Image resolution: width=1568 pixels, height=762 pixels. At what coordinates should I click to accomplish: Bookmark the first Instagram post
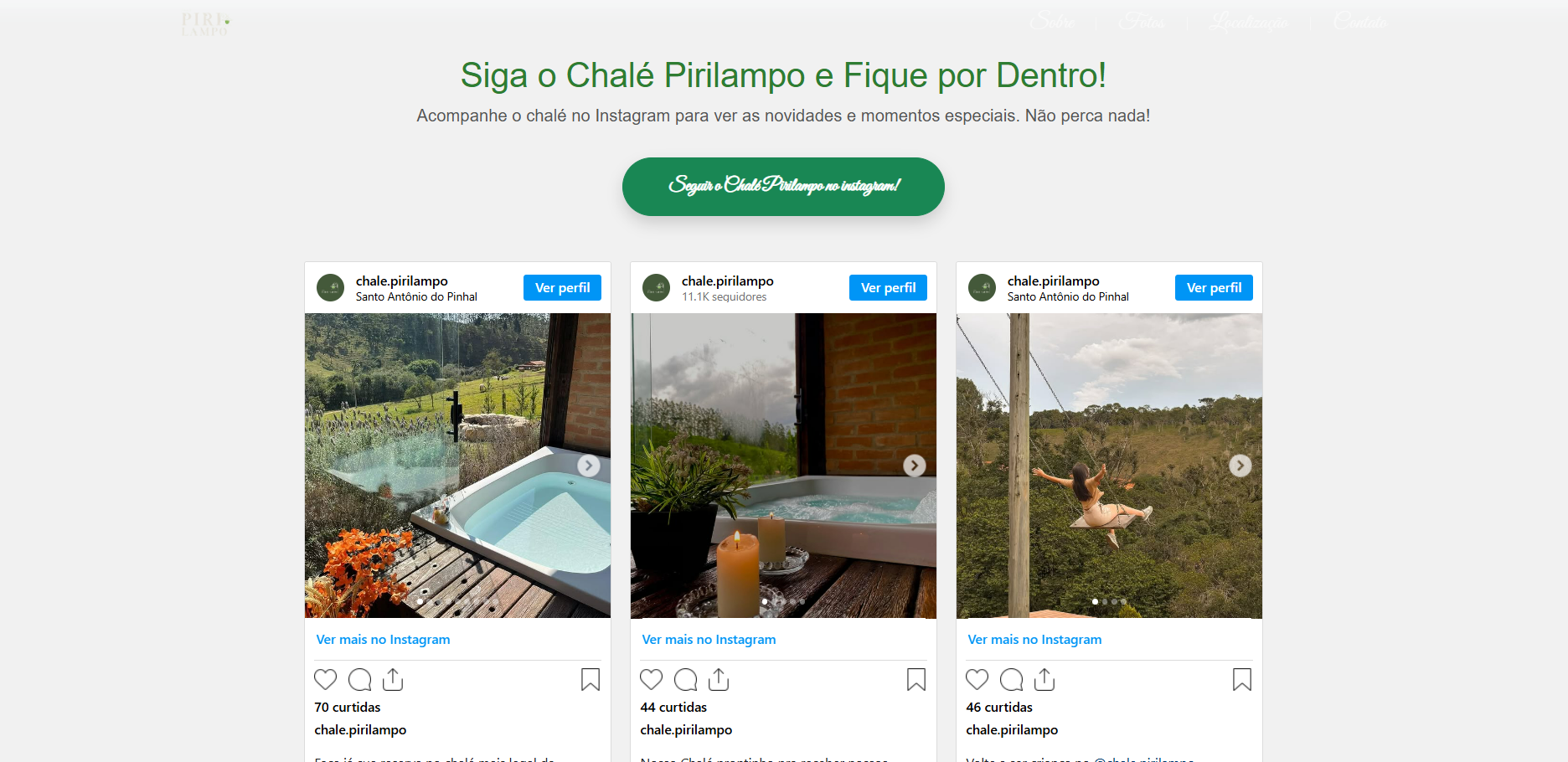[x=591, y=679]
